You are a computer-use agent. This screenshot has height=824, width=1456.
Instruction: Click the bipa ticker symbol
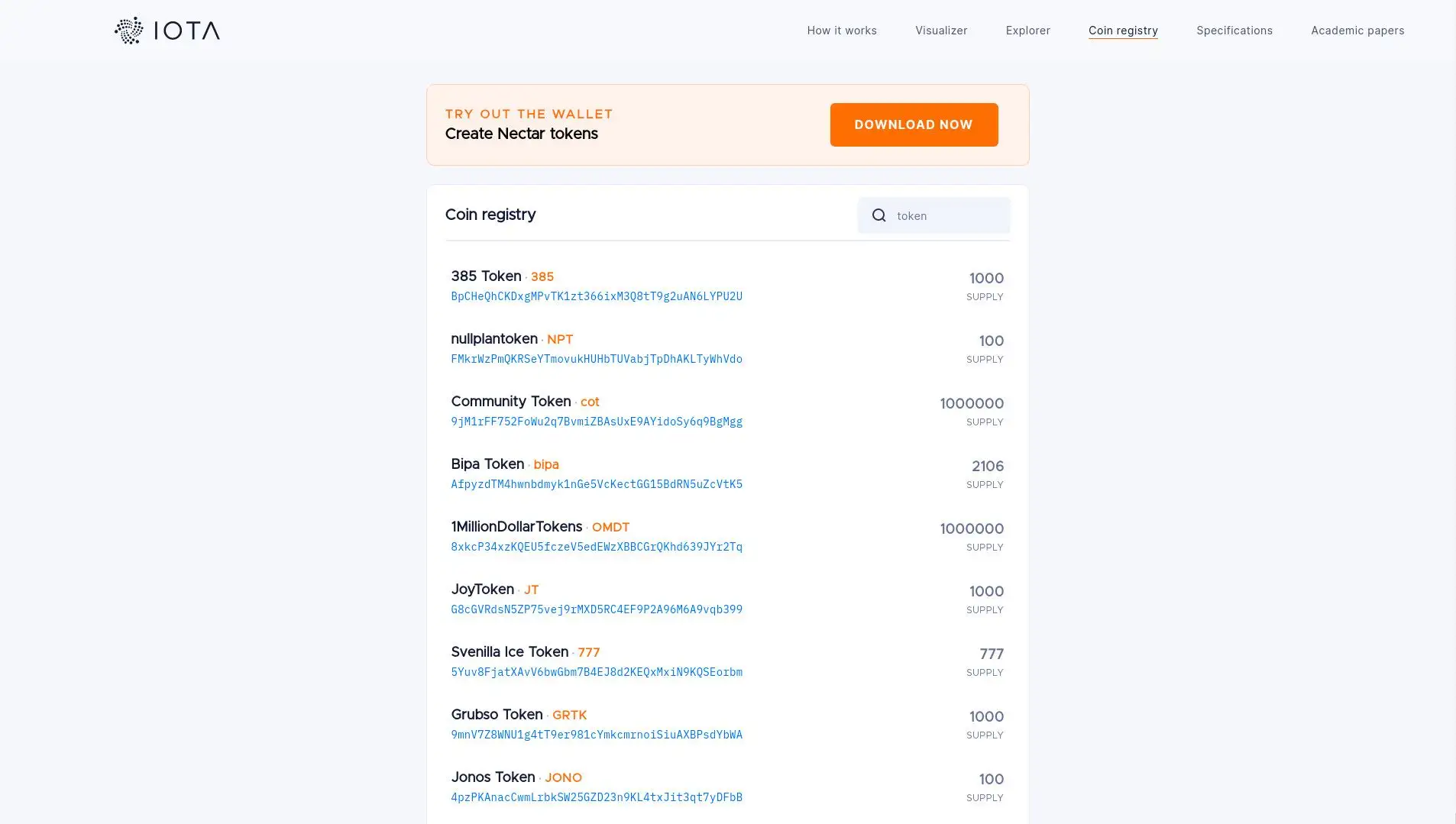(x=546, y=465)
